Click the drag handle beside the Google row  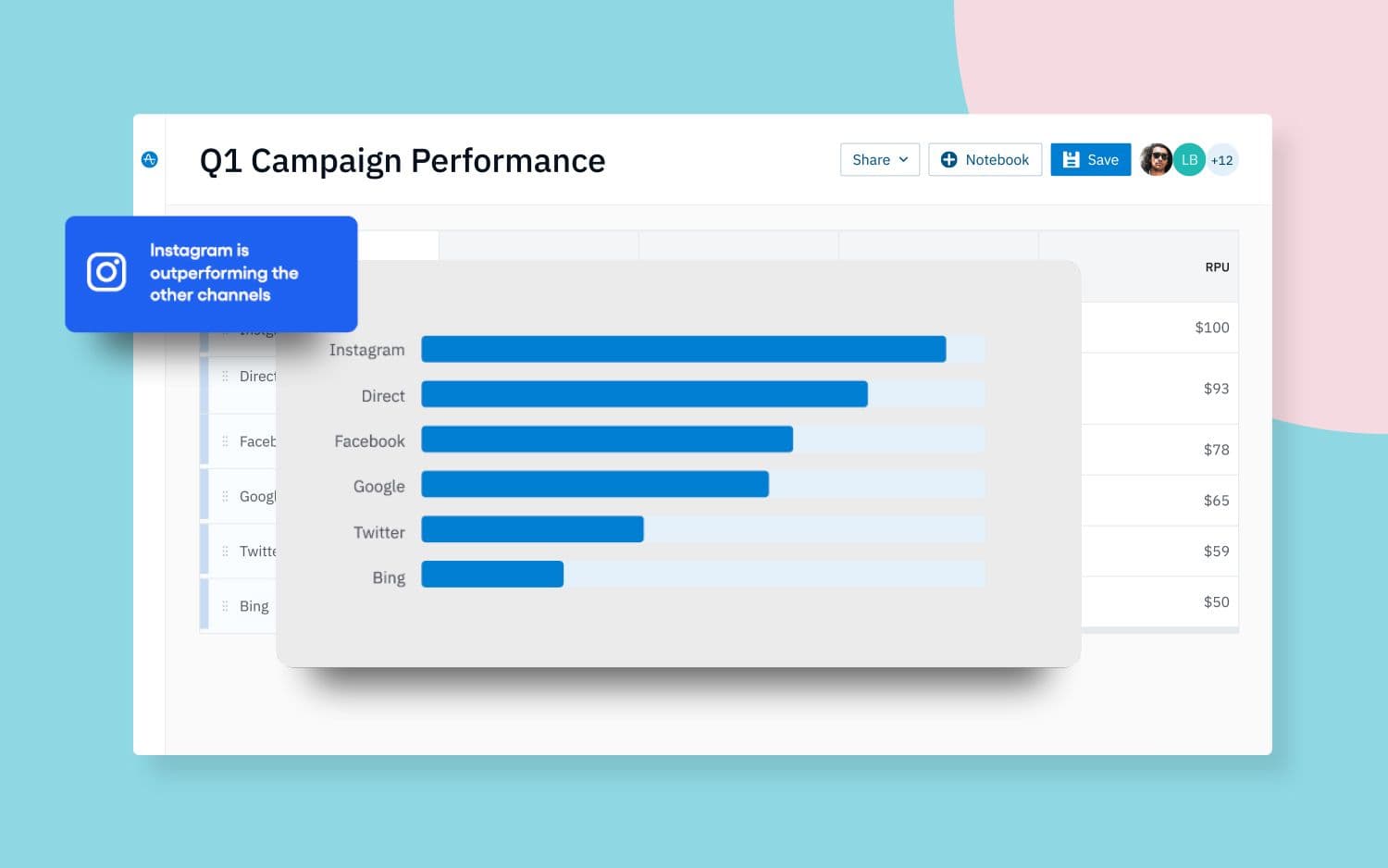point(227,496)
